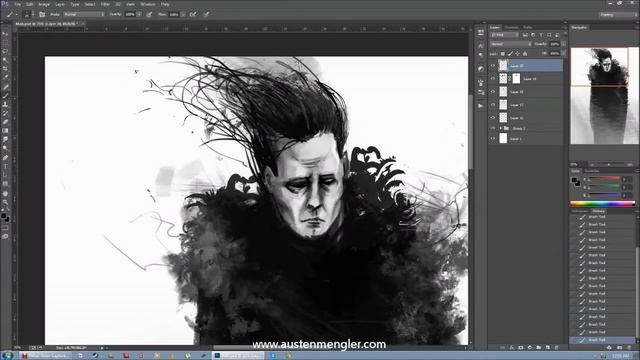Select the Zoom tool
Screen dimensions: 640x360
[x=5, y=202]
